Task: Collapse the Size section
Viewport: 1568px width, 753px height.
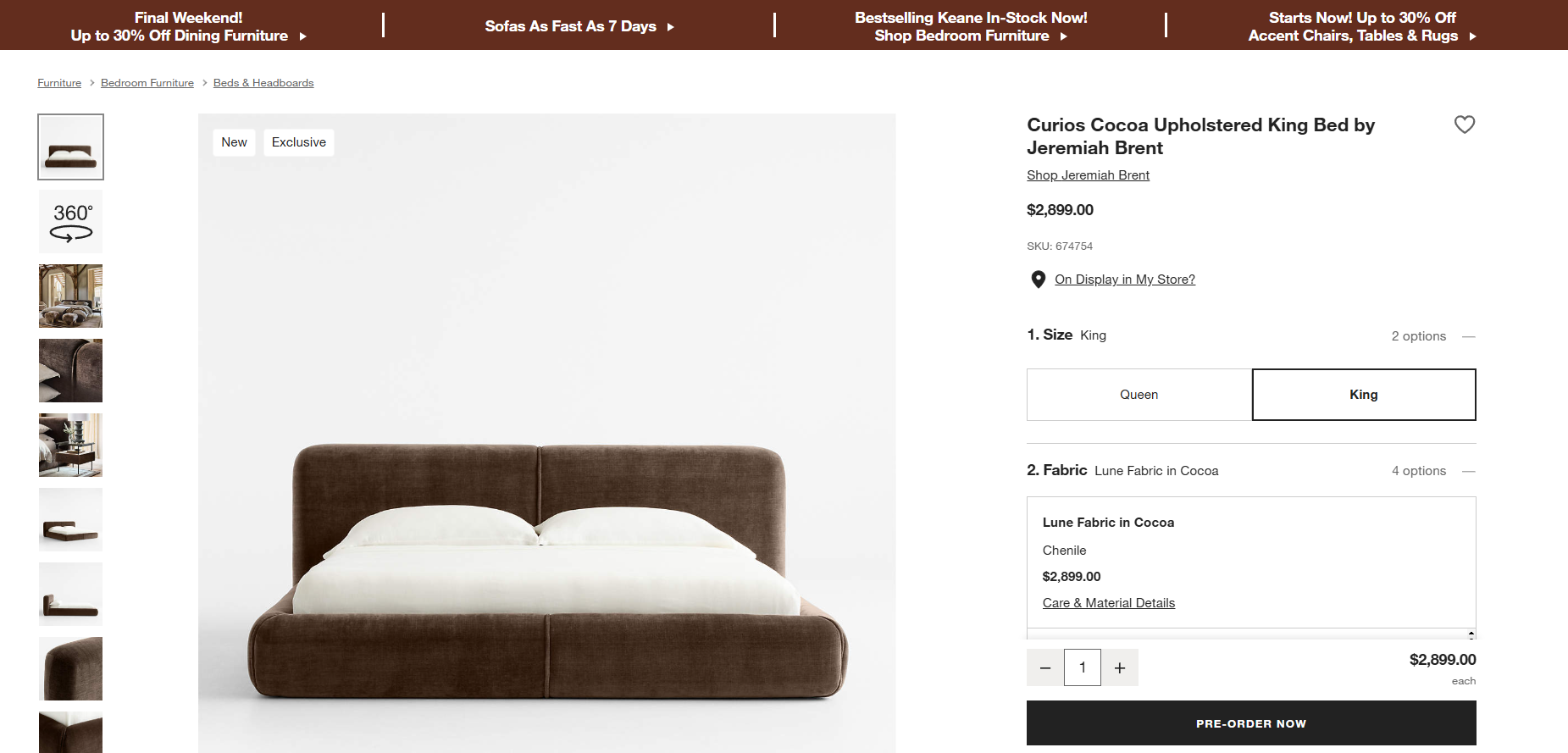Action: click(1470, 335)
